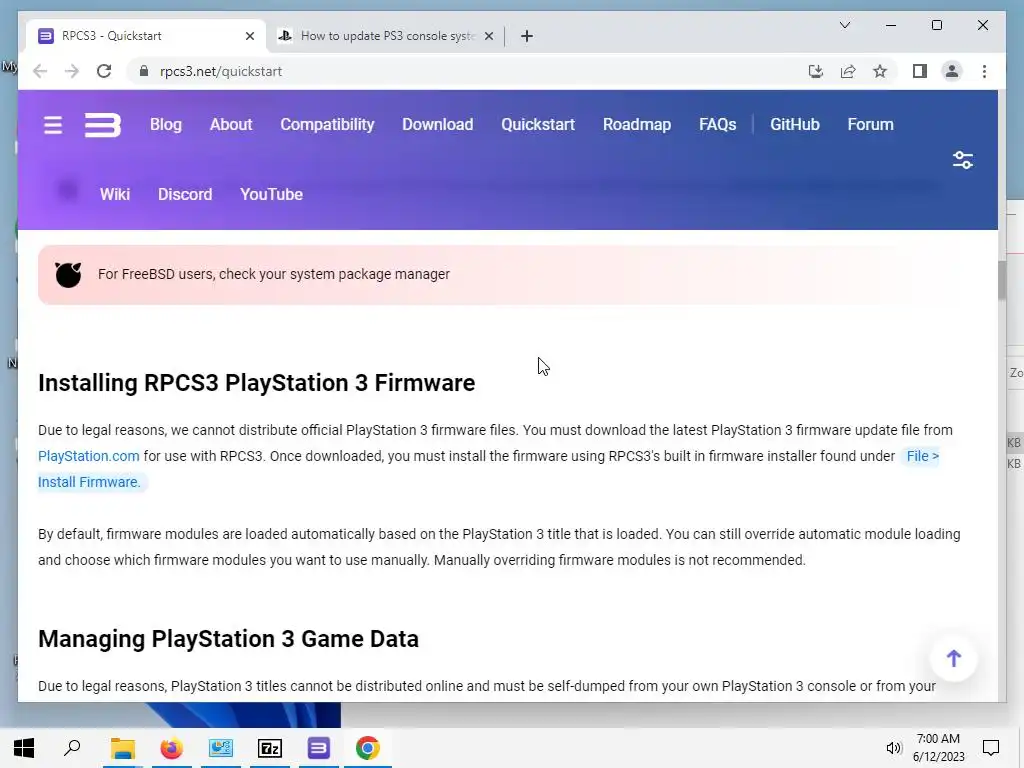Click the install app icon in address bar
Image resolution: width=1024 pixels, height=768 pixels.
816,71
